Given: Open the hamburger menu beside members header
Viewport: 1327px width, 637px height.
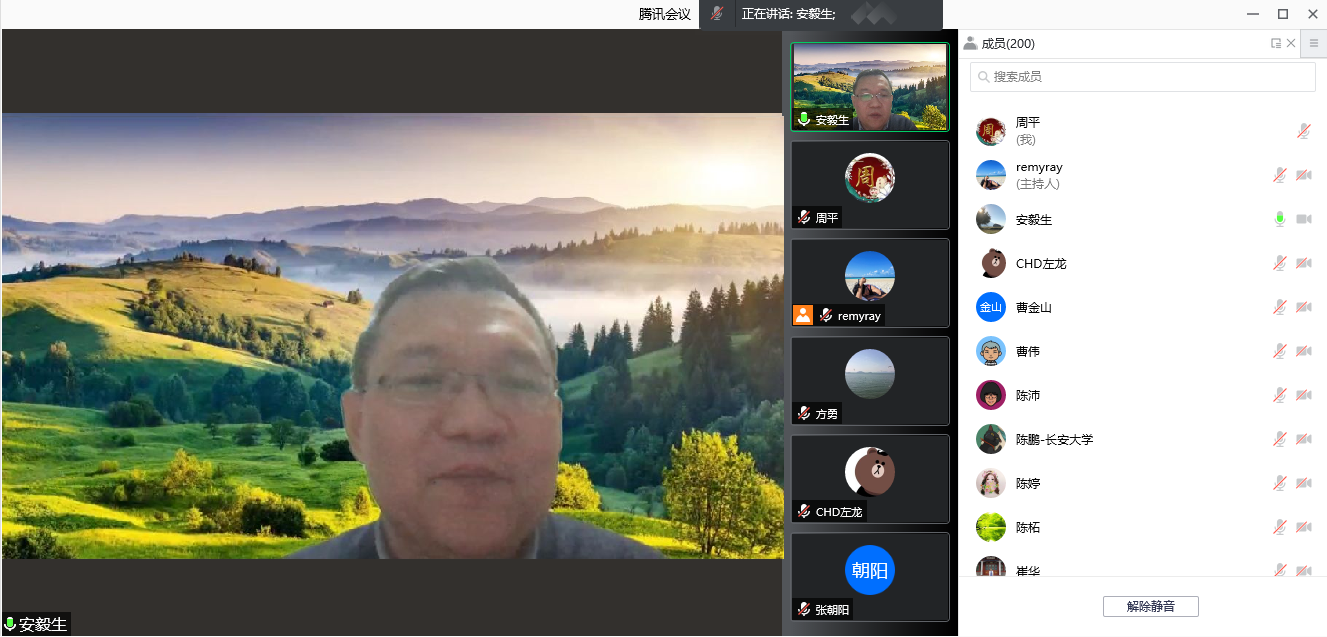Looking at the screenshot, I should pyautogui.click(x=1314, y=43).
